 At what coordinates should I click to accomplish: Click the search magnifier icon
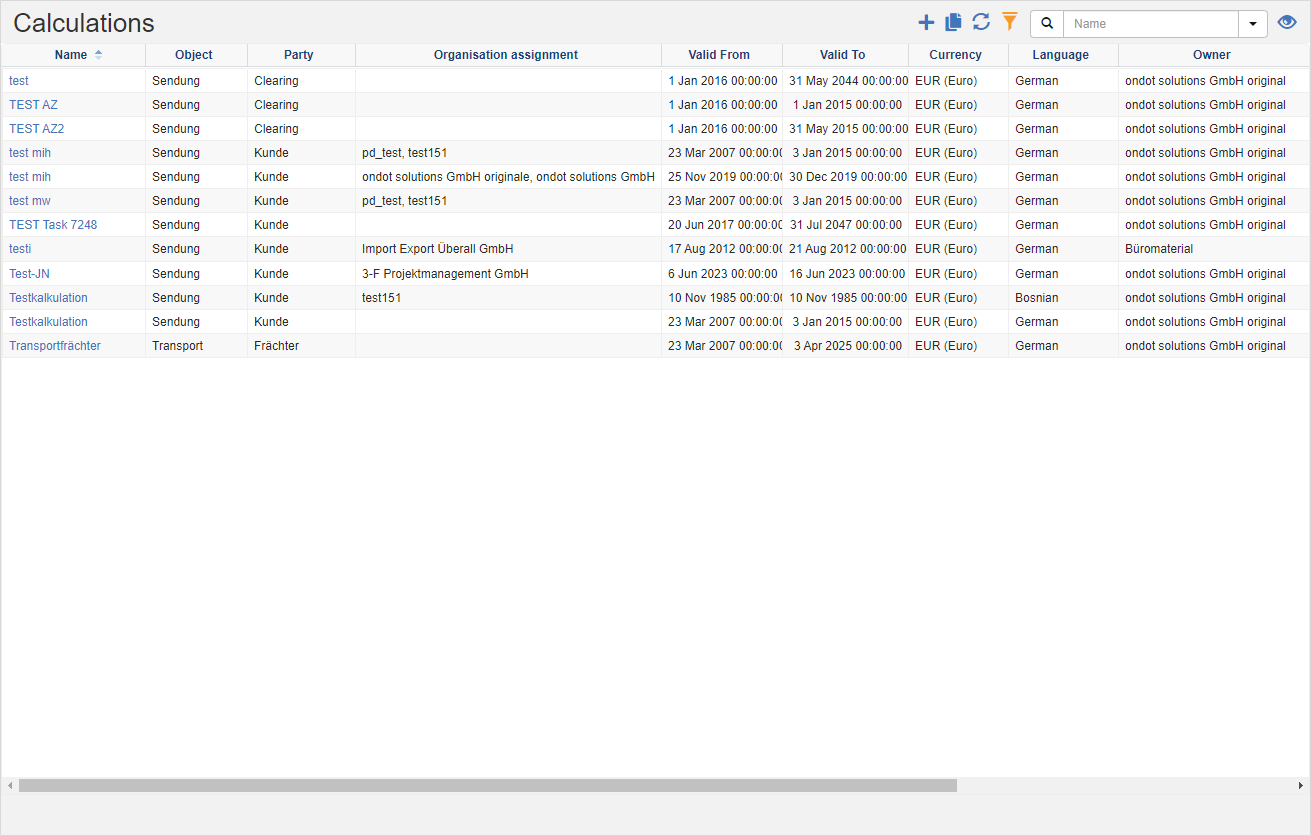(1046, 23)
